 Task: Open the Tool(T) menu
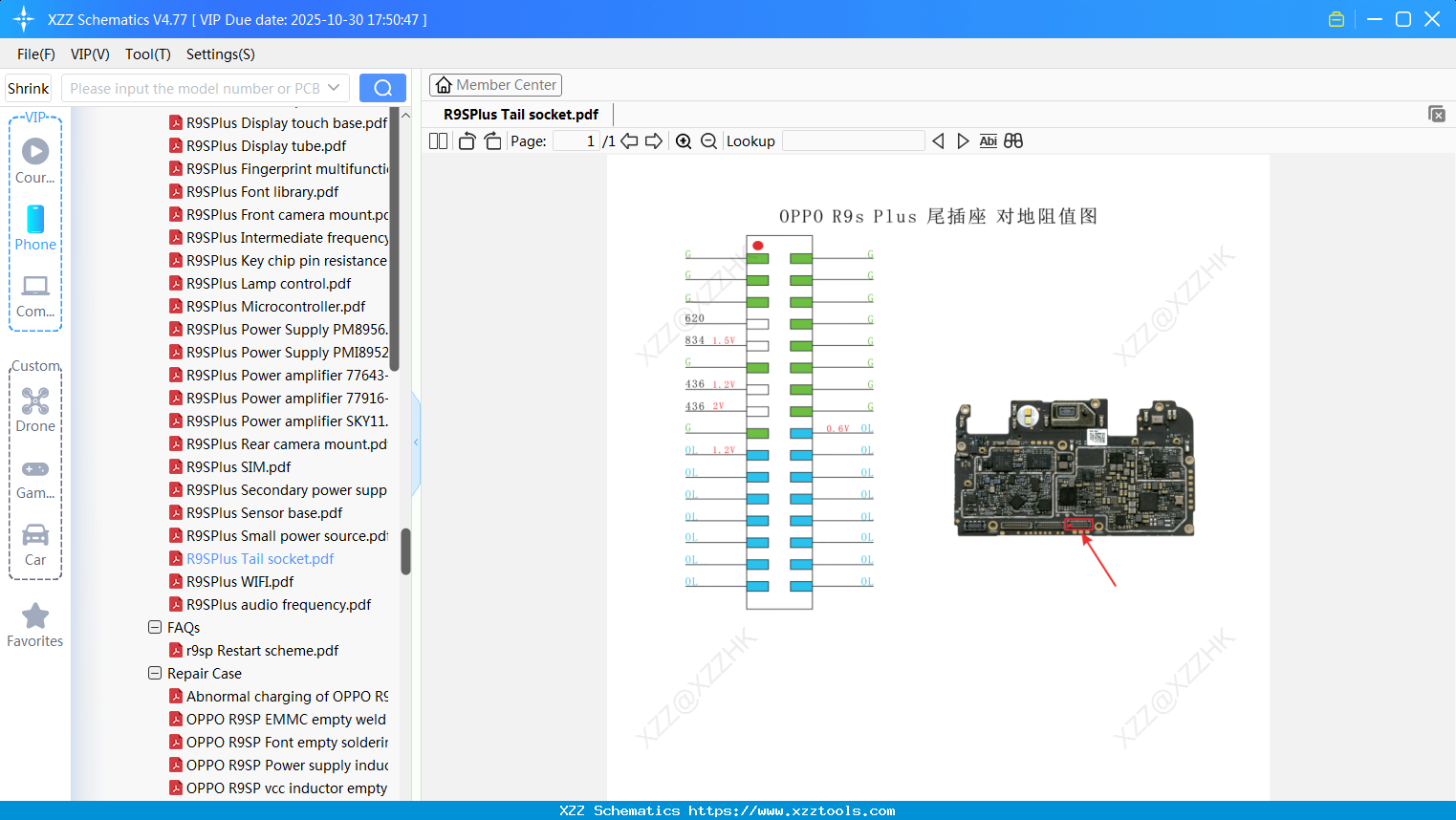click(148, 54)
